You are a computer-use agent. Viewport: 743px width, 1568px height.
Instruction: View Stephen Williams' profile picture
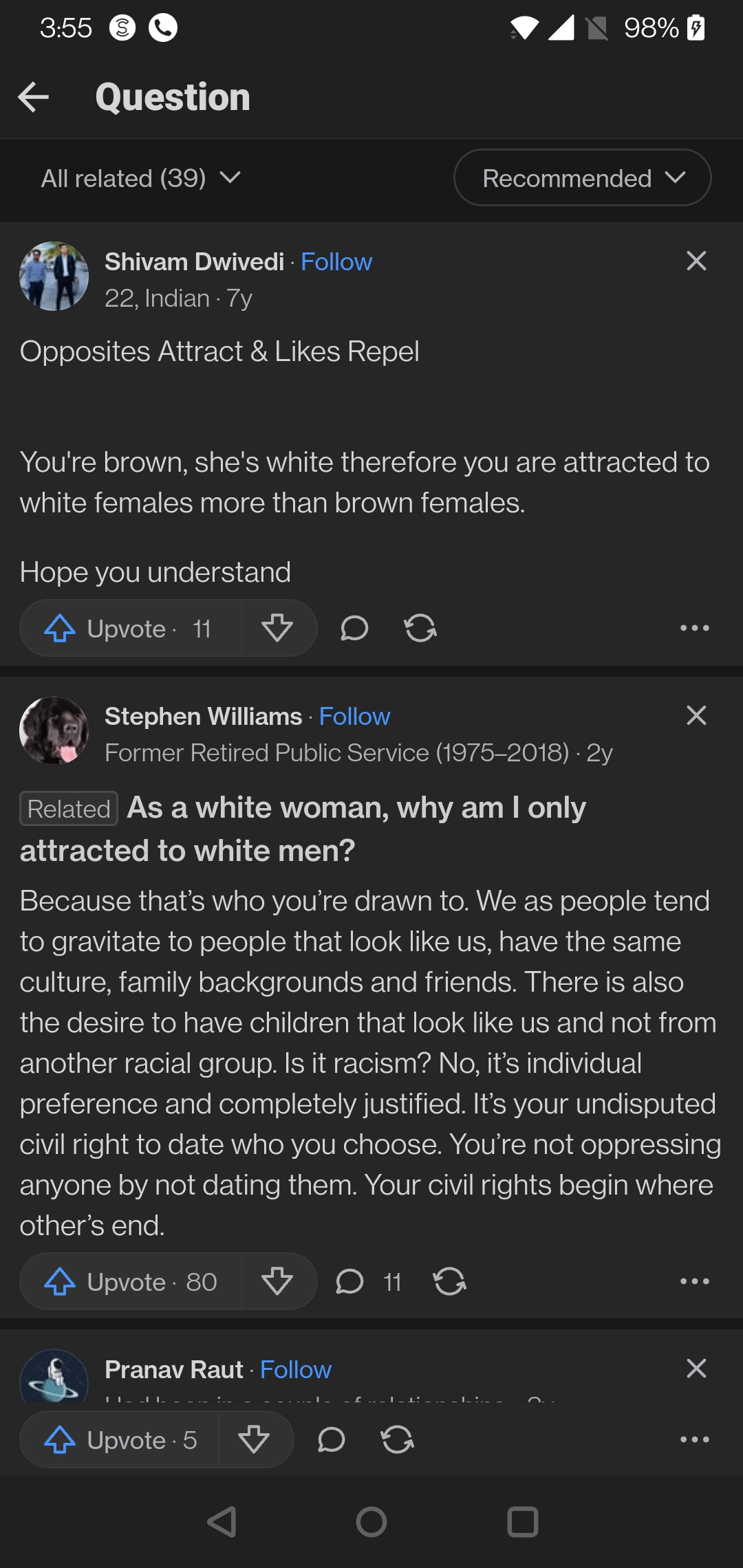pos(54,730)
